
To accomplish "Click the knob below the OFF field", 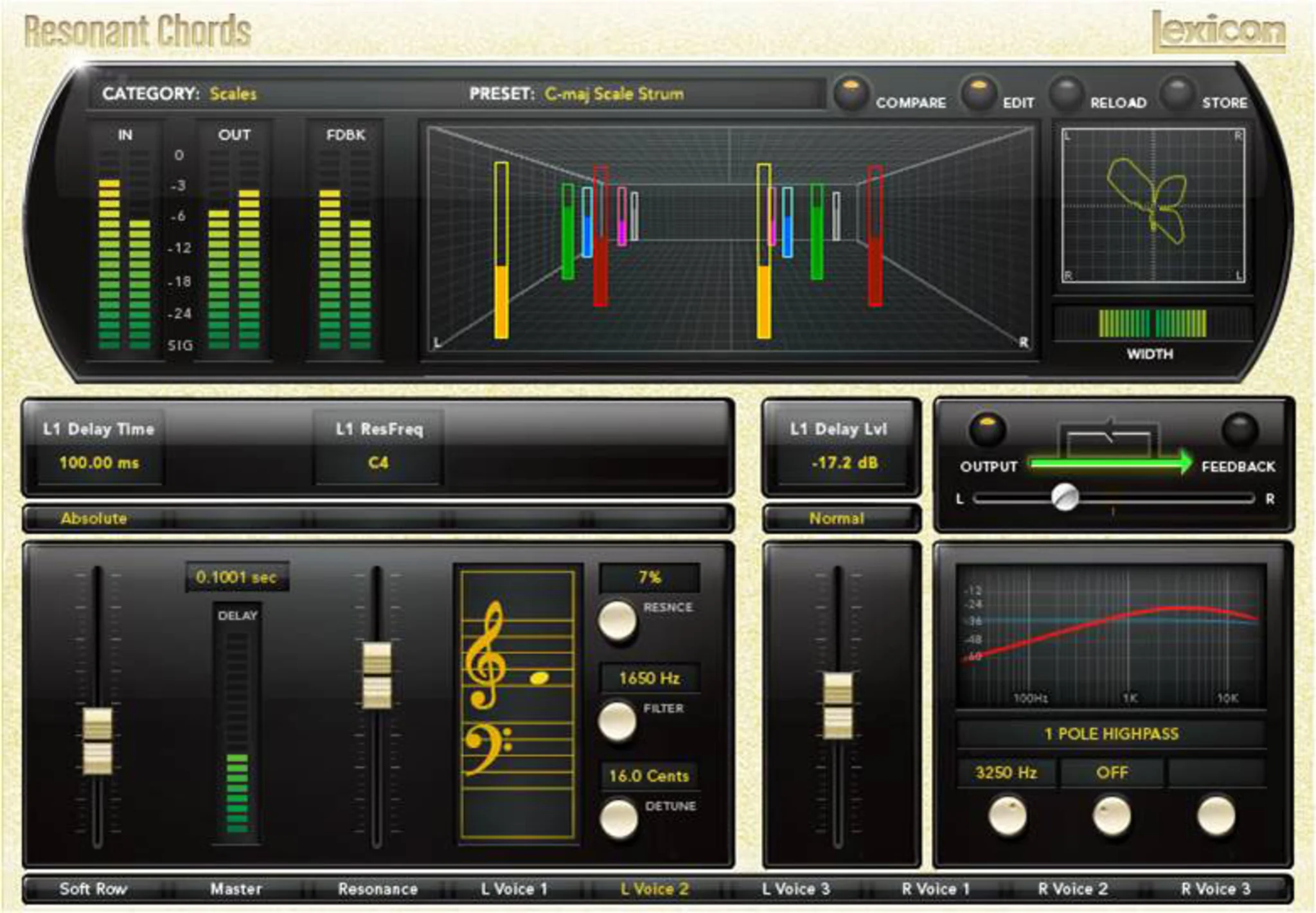I will (x=1111, y=815).
